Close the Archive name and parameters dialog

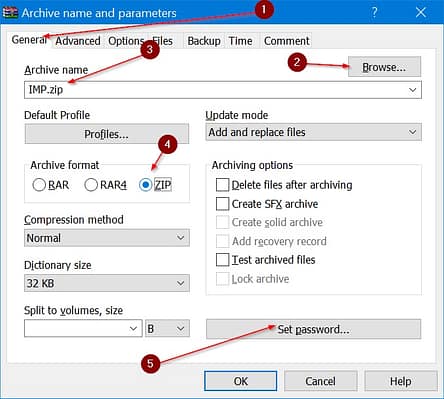pyautogui.click(x=421, y=13)
